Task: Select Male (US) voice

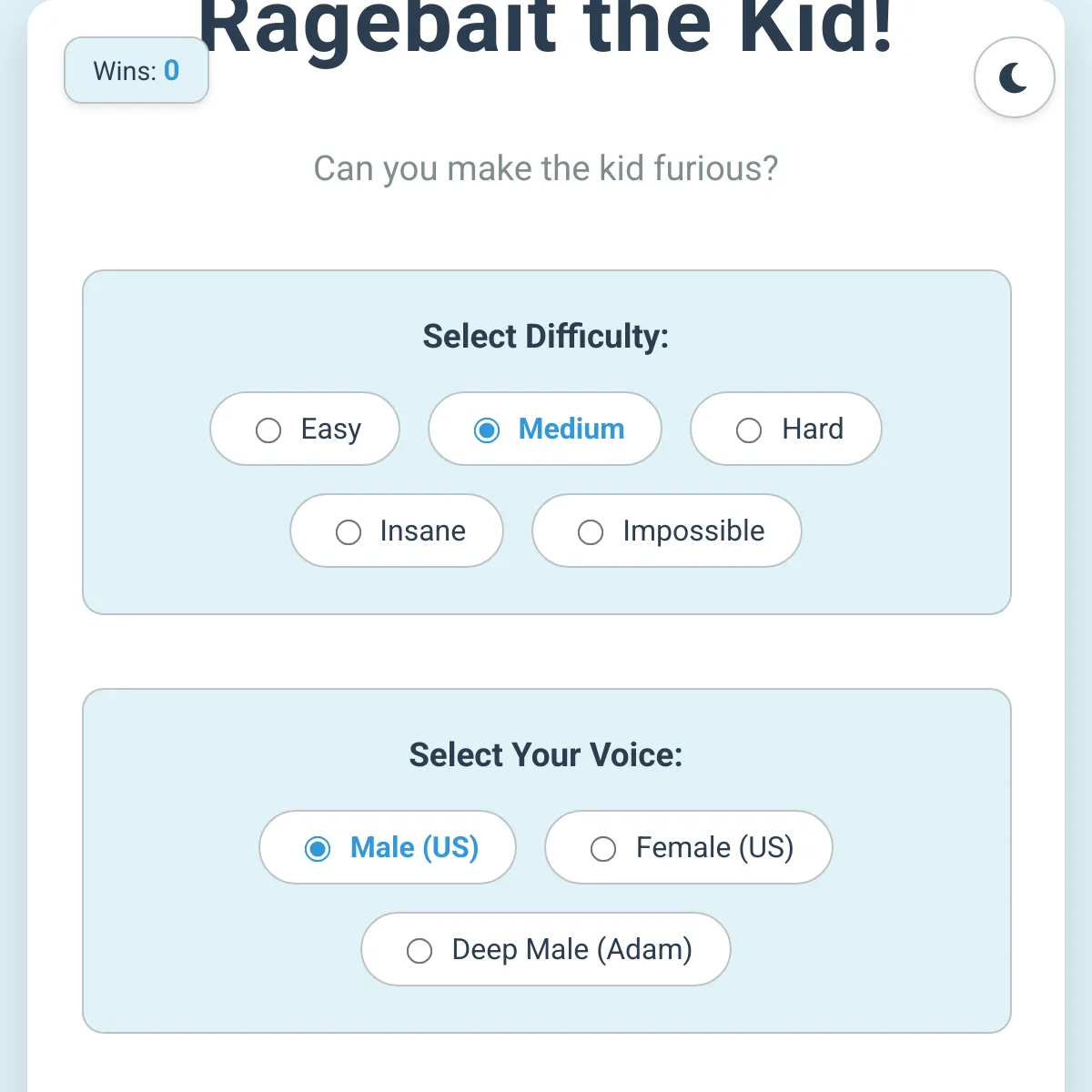Action: point(388,847)
